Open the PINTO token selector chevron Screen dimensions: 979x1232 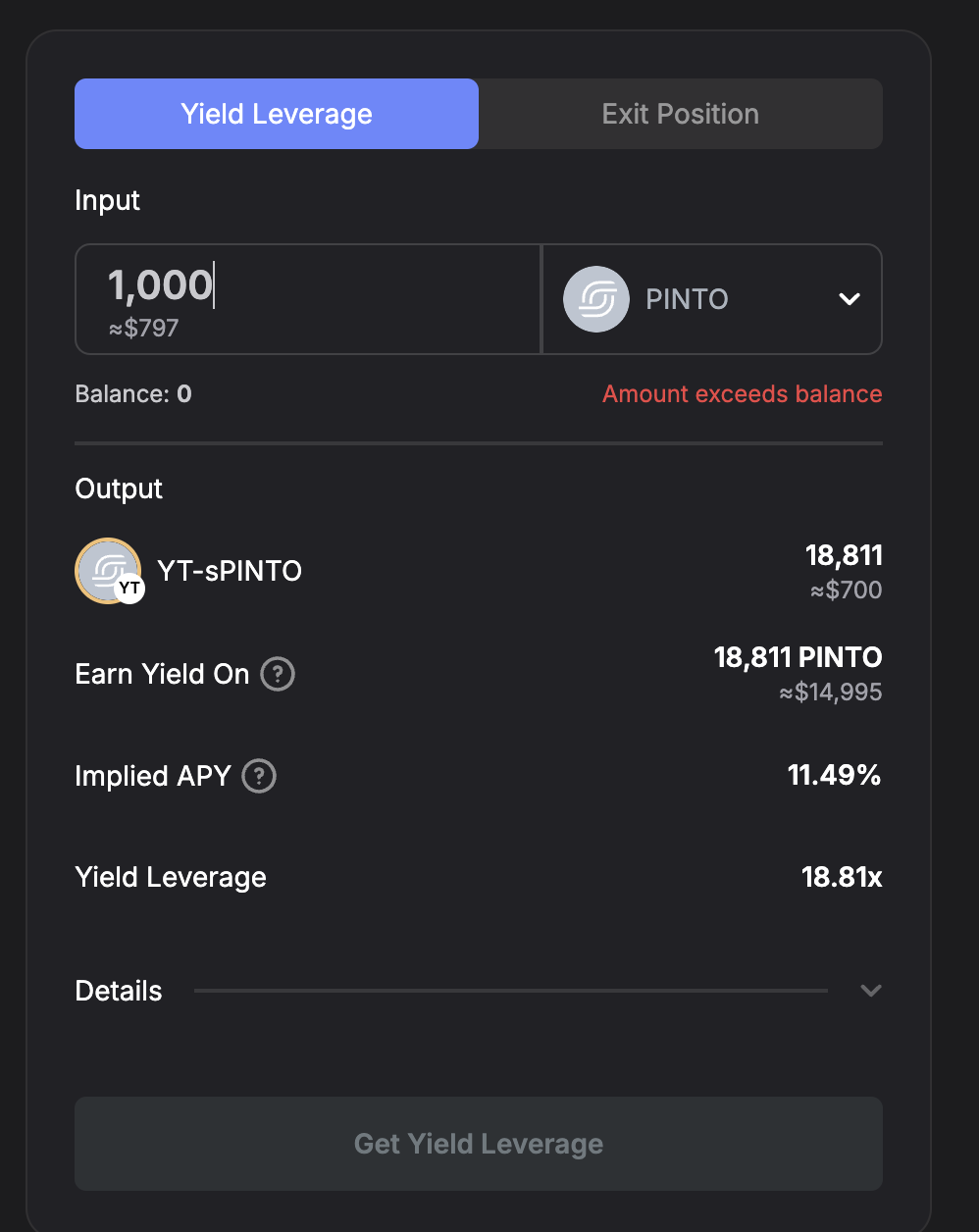click(x=850, y=299)
